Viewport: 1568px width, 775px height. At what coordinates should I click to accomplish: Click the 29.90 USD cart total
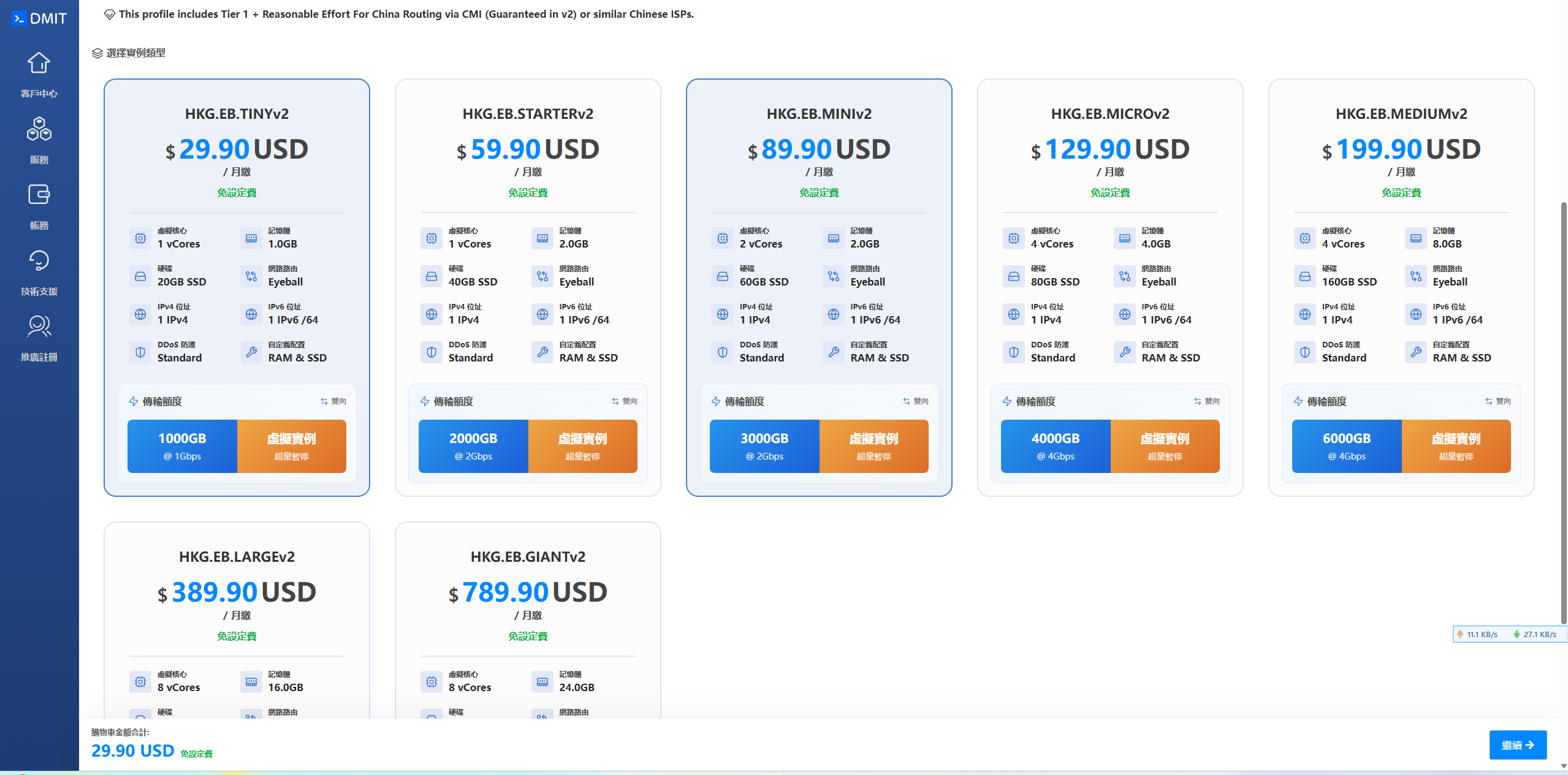(132, 751)
